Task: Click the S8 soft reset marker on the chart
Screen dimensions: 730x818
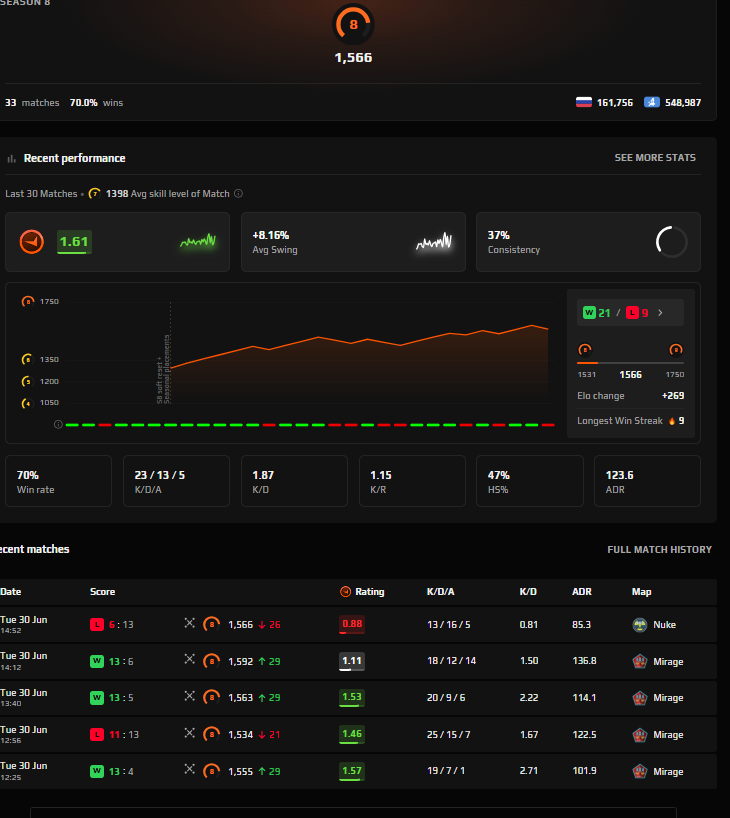Action: tap(164, 369)
